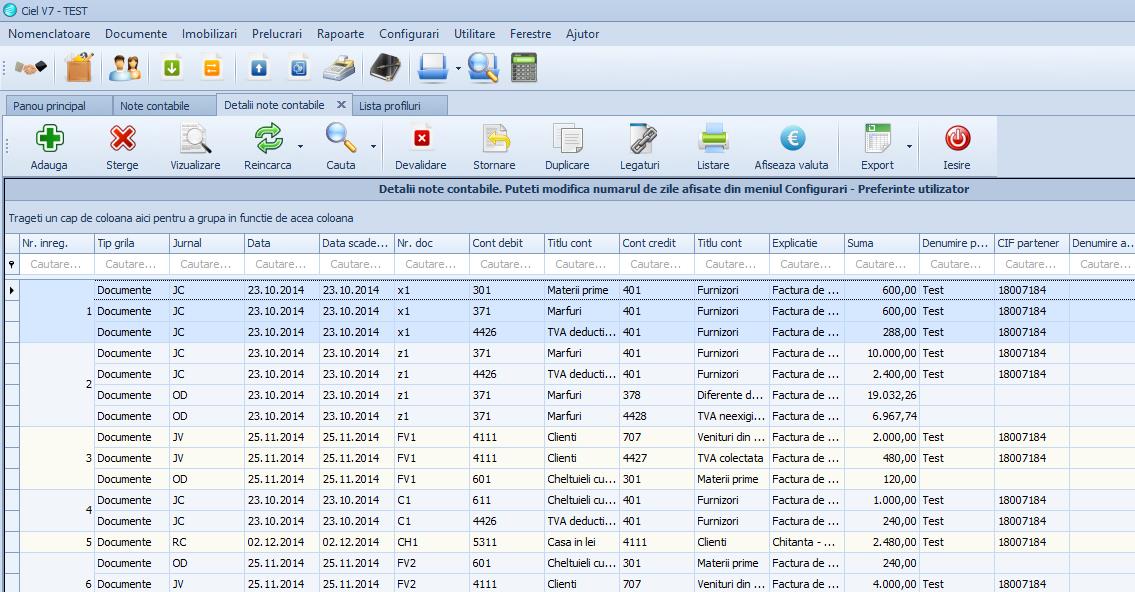1135x592 pixels.
Task: Open the Prelucrari menu
Action: tap(277, 34)
